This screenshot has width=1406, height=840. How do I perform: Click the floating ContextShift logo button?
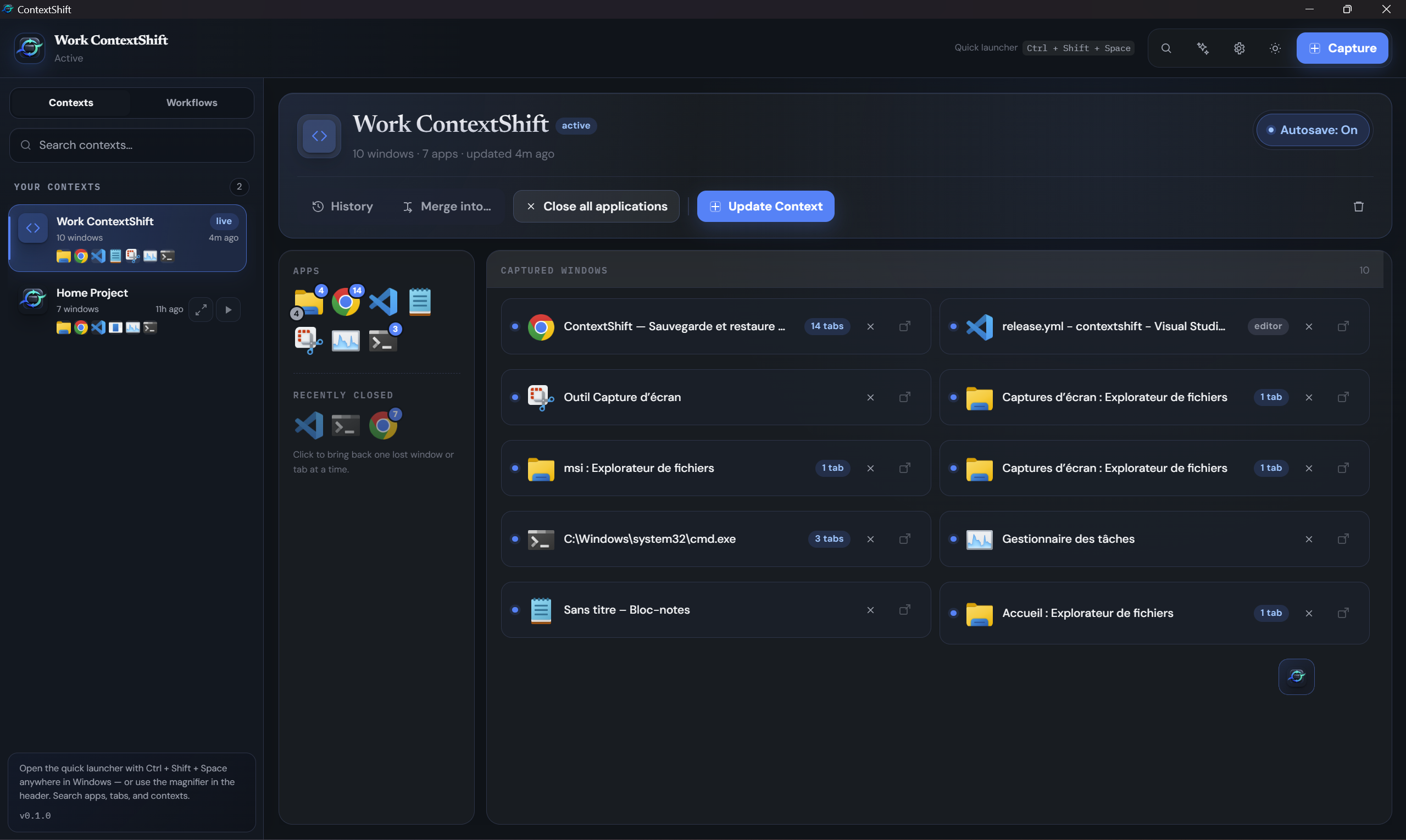click(x=1296, y=676)
